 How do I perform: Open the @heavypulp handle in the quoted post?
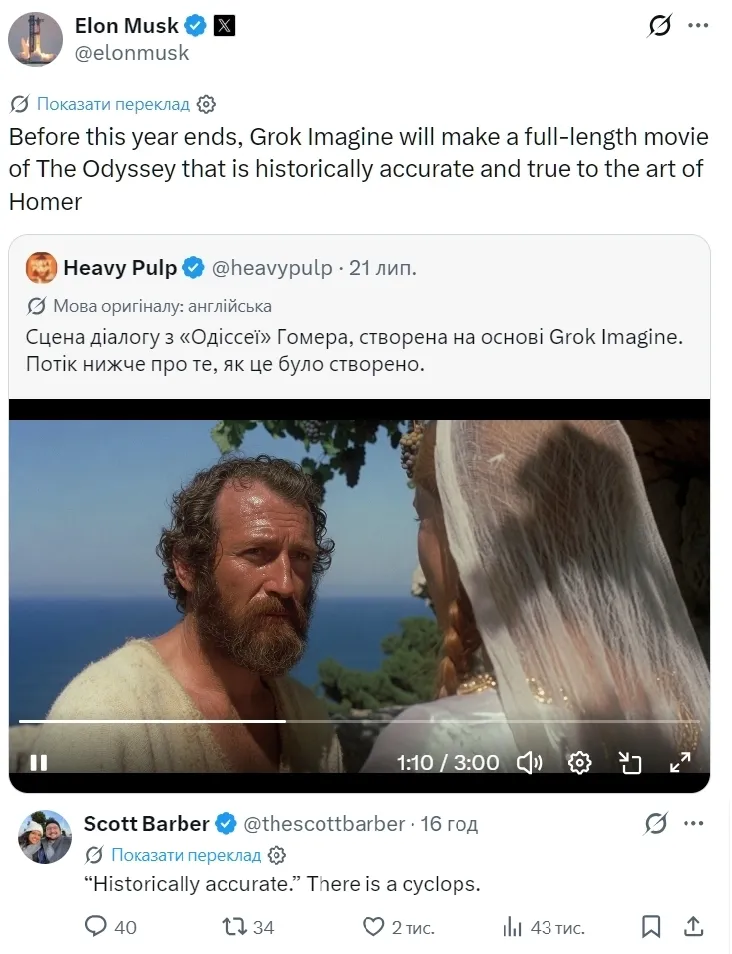(x=272, y=268)
